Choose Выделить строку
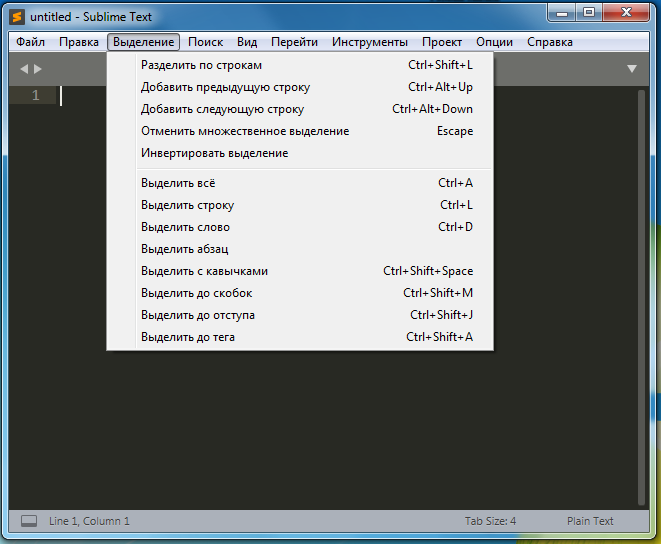Viewport: 661px width, 544px height. 300,205
